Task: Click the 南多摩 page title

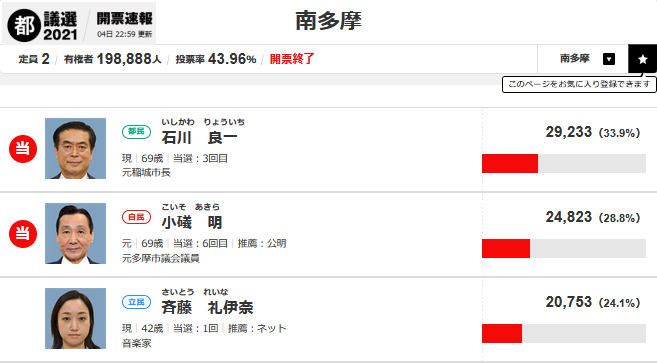Action: (328, 21)
